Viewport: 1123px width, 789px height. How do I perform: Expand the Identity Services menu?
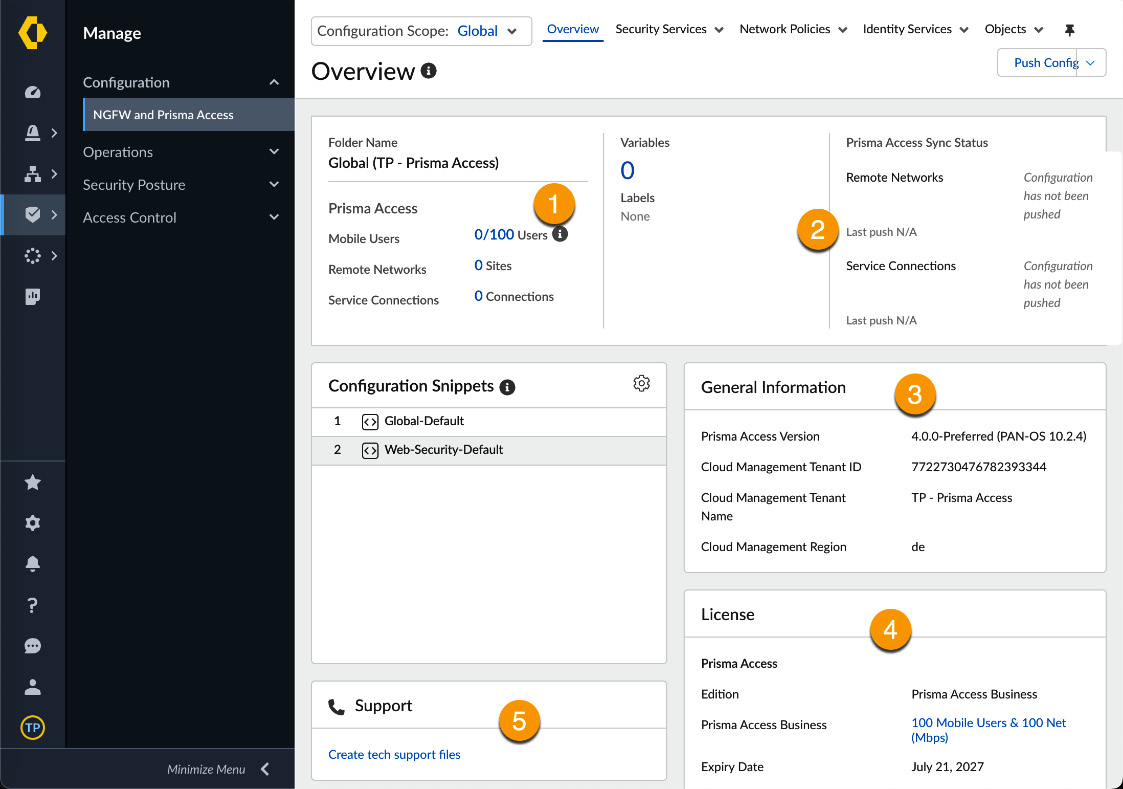(x=915, y=29)
